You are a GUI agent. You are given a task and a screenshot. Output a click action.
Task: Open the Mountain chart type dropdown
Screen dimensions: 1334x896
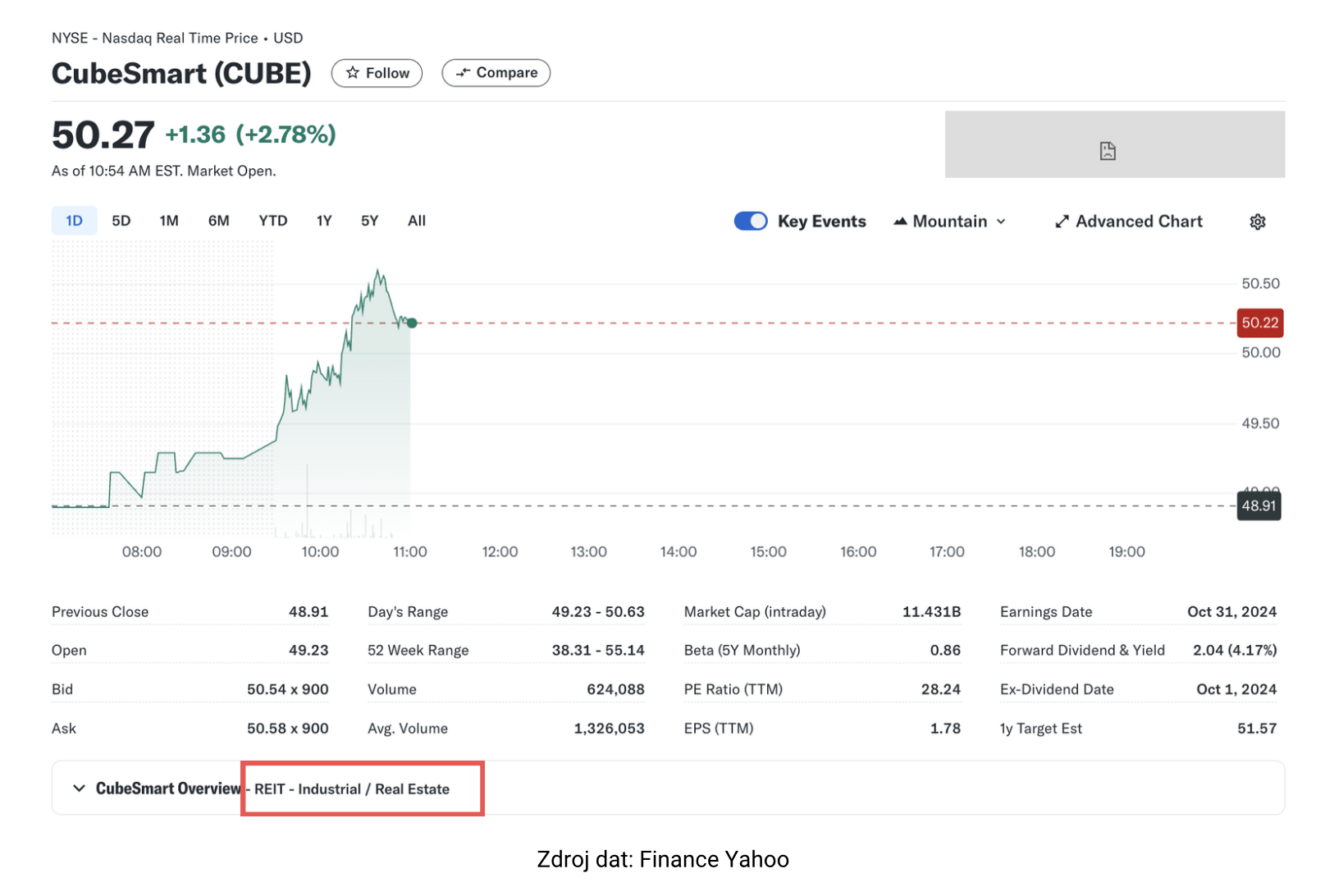point(949,222)
